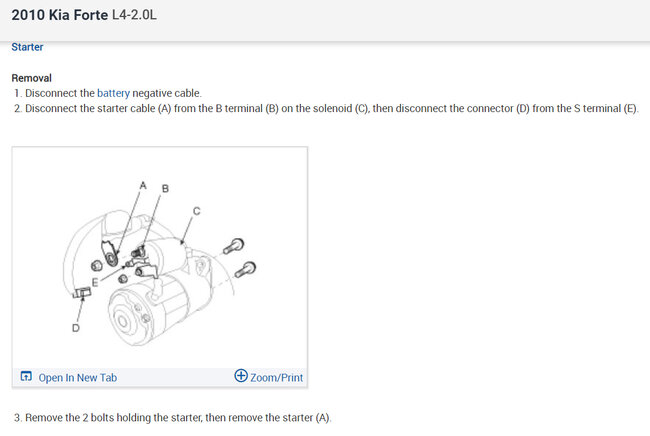650x436 pixels.
Task: Select the Zoom/Print text link
Action: (276, 378)
